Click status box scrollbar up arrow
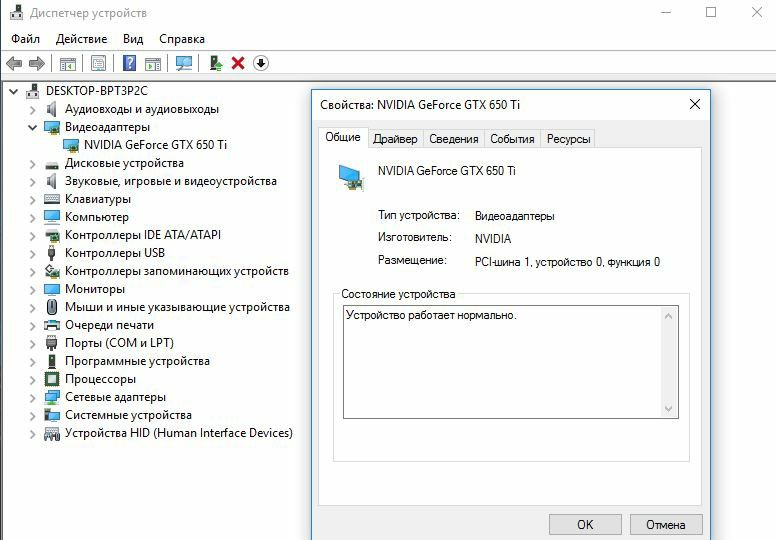This screenshot has height=540, width=776. point(669,316)
